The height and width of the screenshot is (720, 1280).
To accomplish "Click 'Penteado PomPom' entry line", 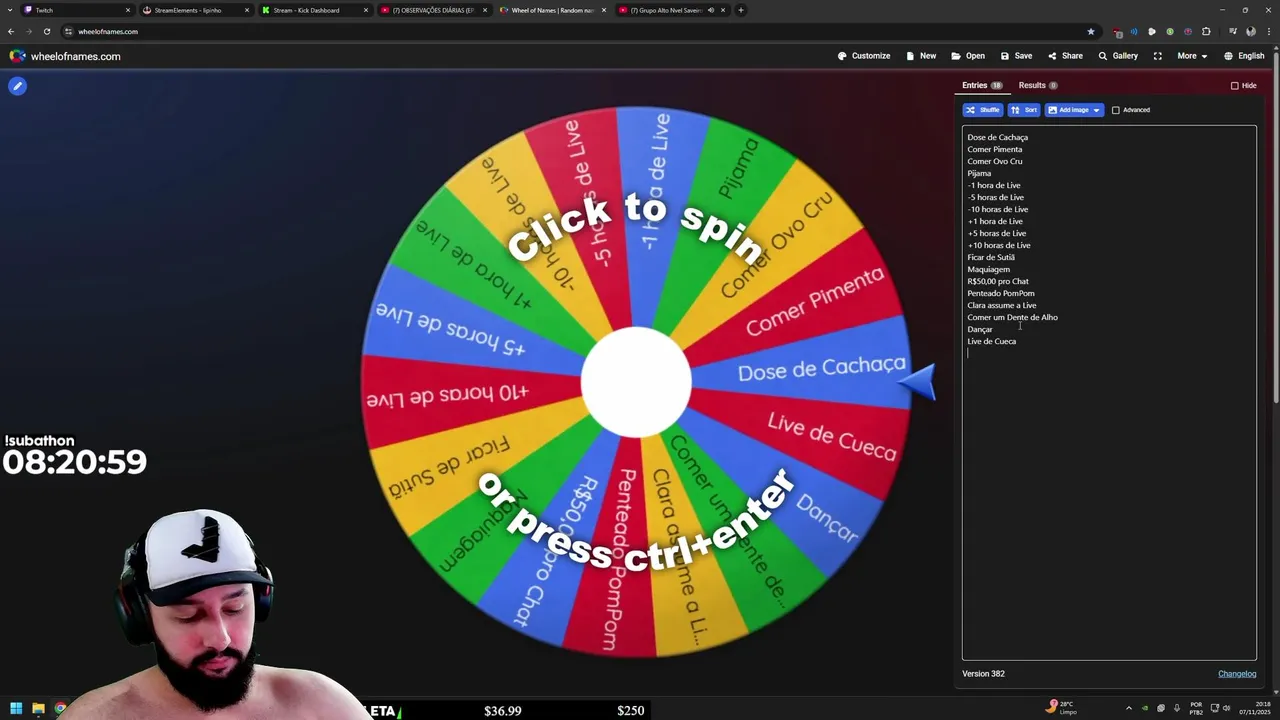I will 1000,293.
